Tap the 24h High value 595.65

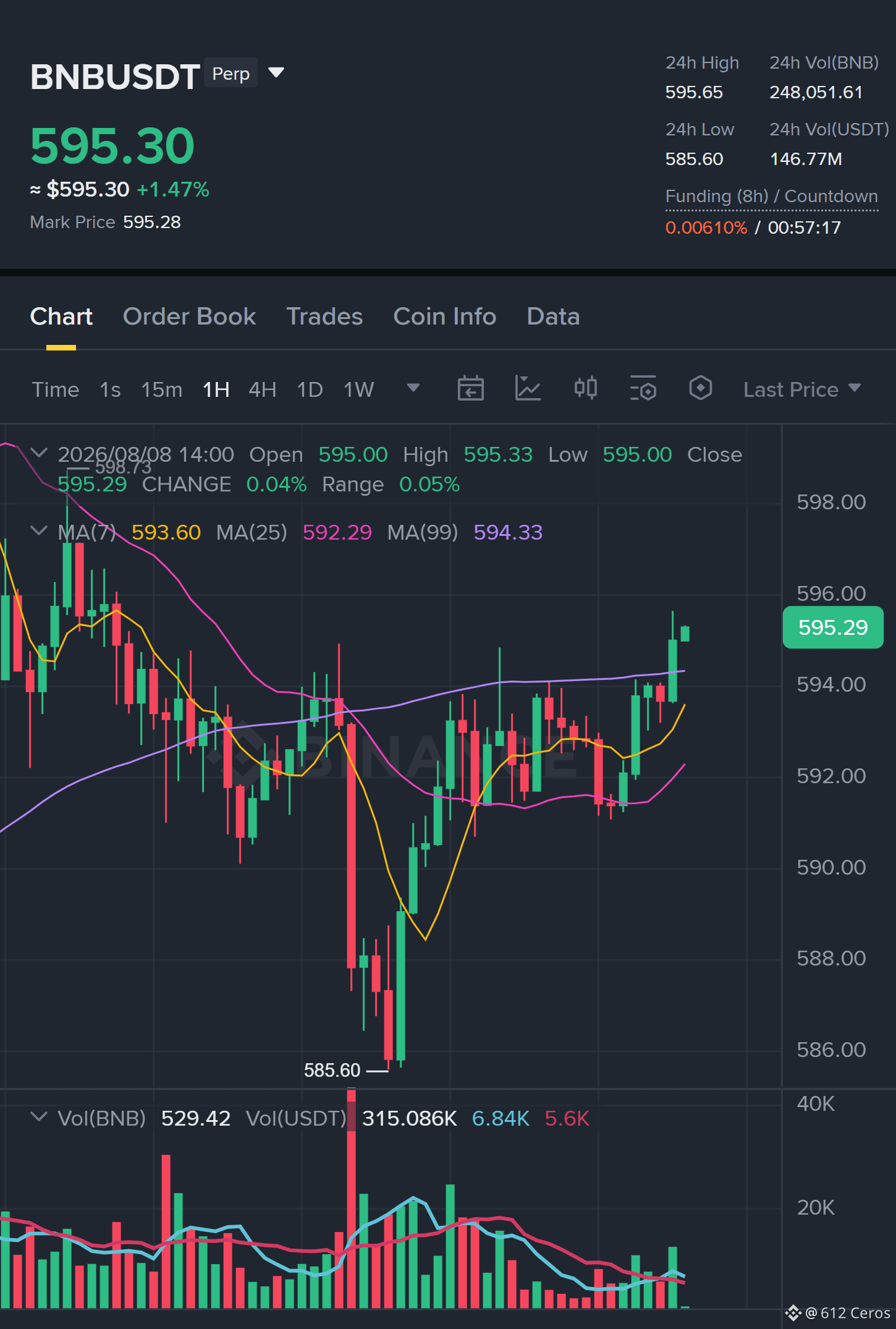click(694, 92)
